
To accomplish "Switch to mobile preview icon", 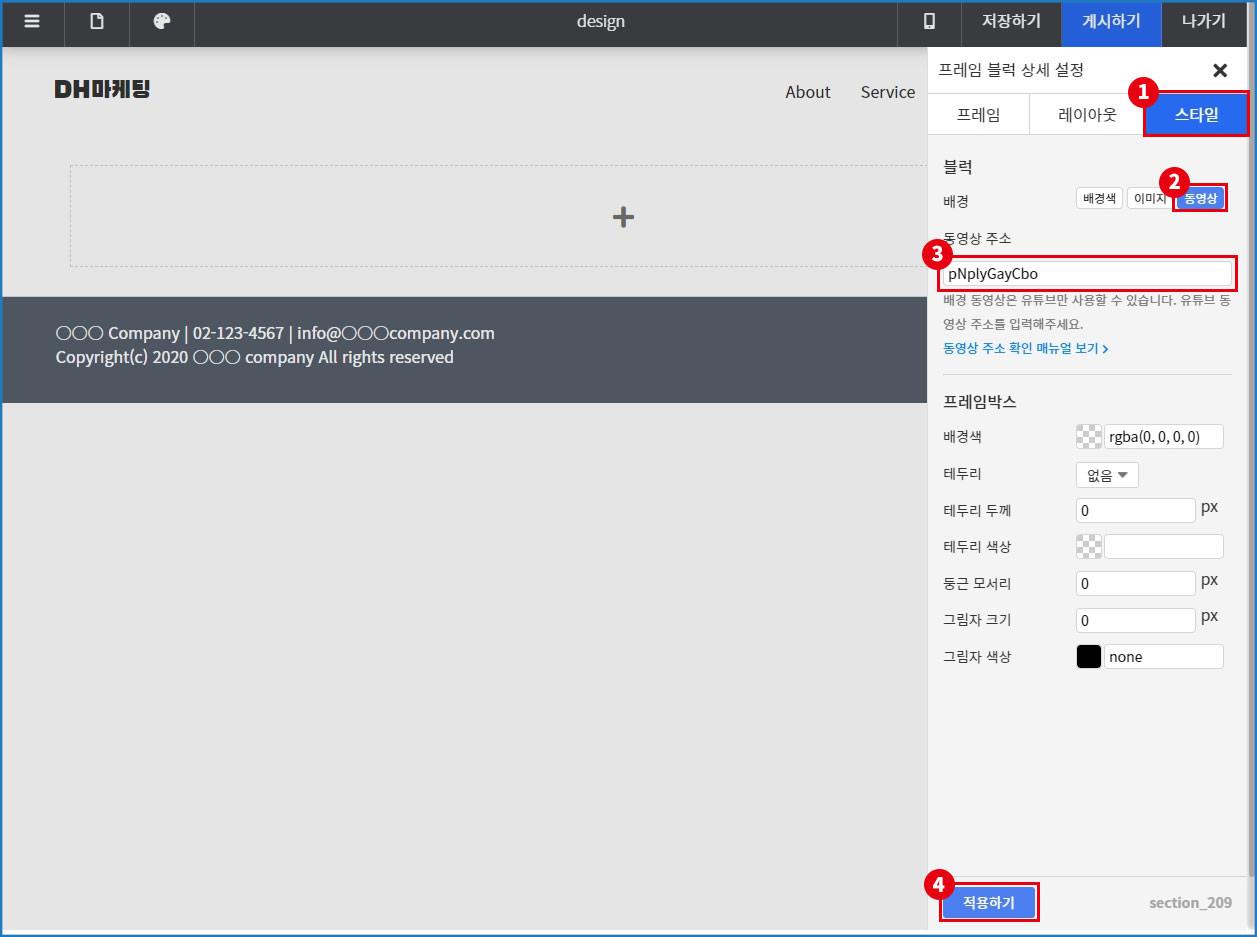I will [929, 22].
